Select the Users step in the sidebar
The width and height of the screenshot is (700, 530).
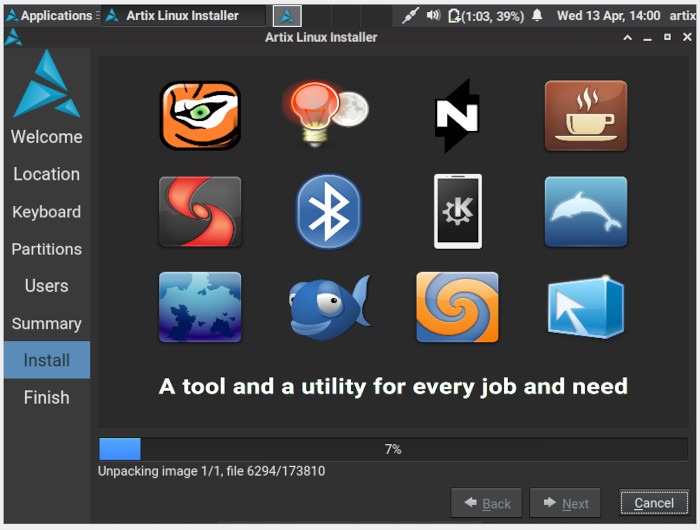pos(47,286)
